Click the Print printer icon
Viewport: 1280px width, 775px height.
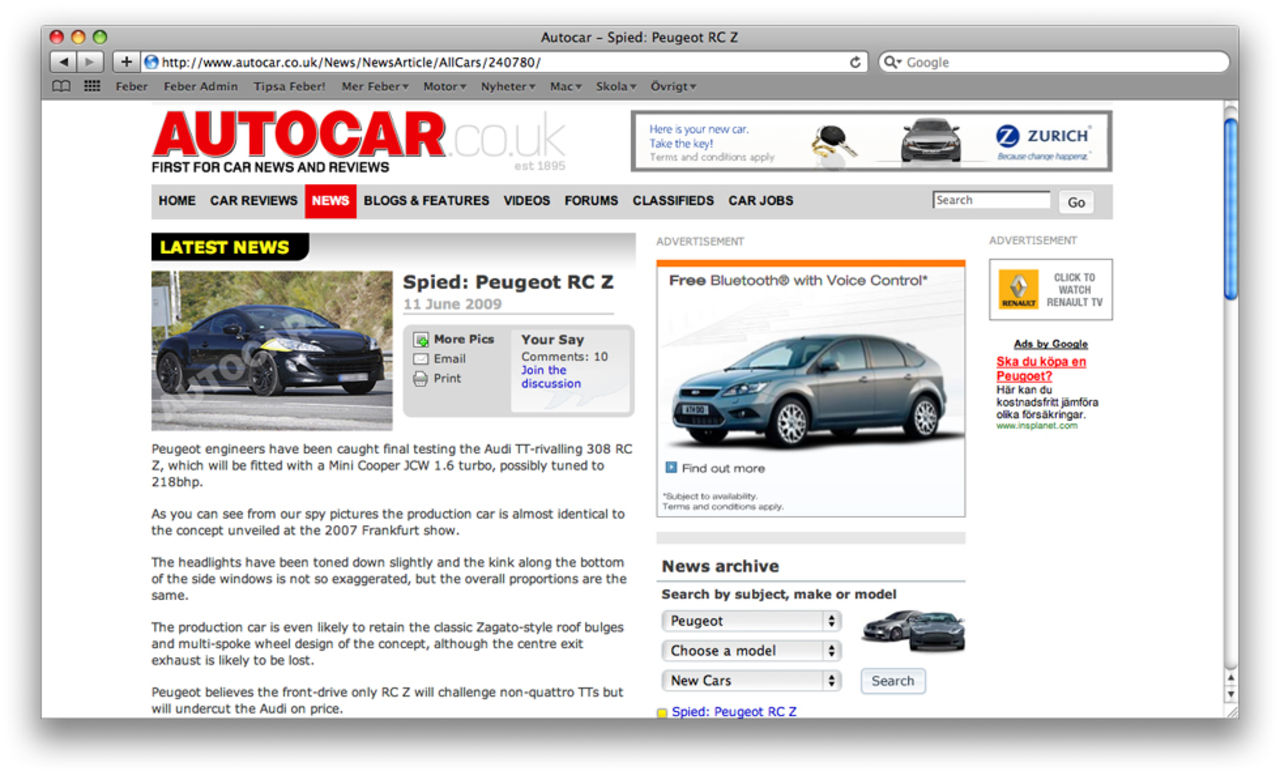421,379
